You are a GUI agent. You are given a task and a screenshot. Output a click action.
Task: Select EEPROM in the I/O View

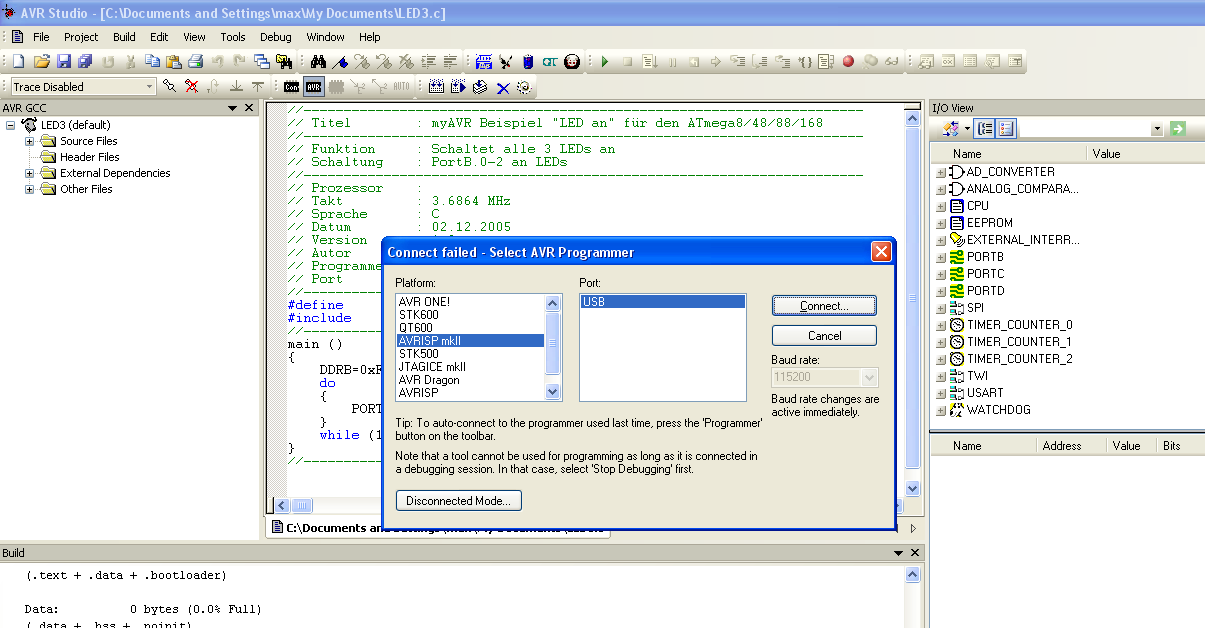989,223
